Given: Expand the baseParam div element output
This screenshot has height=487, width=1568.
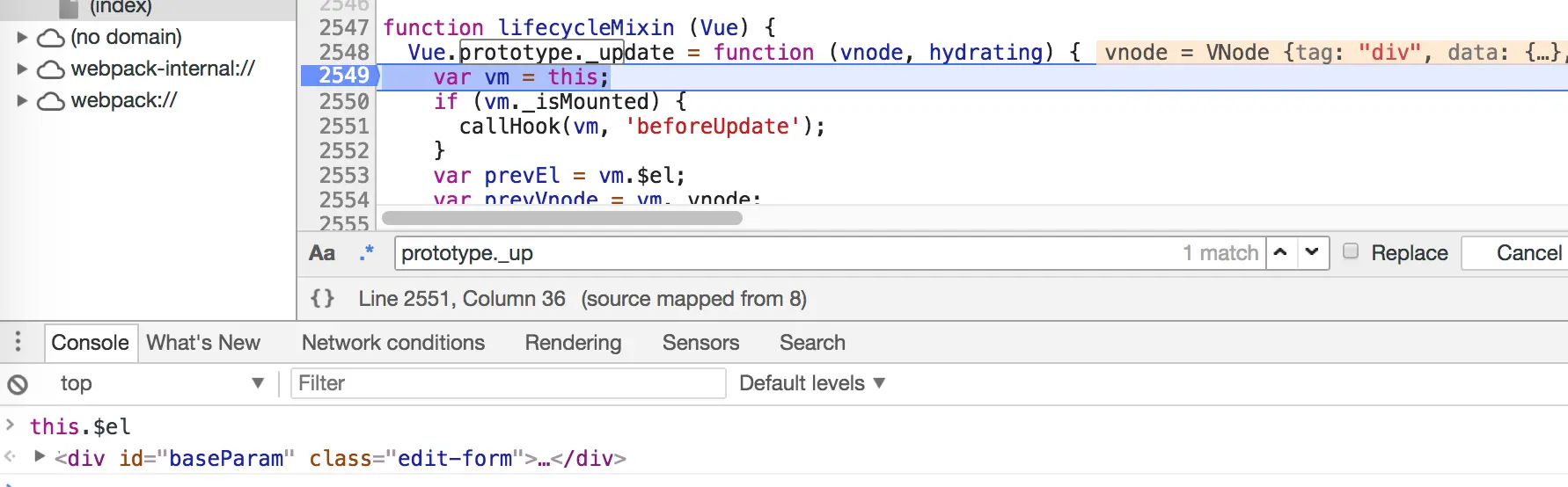Looking at the screenshot, I should (x=40, y=456).
